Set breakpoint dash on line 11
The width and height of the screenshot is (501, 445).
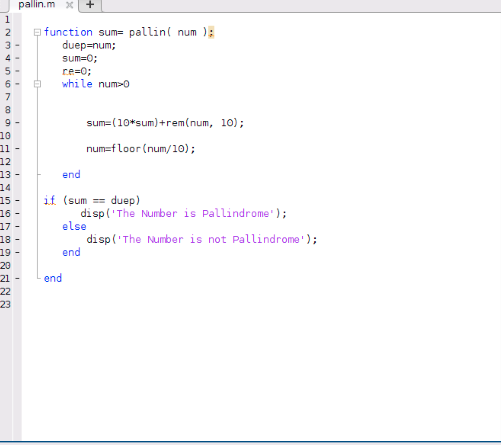coord(17,149)
